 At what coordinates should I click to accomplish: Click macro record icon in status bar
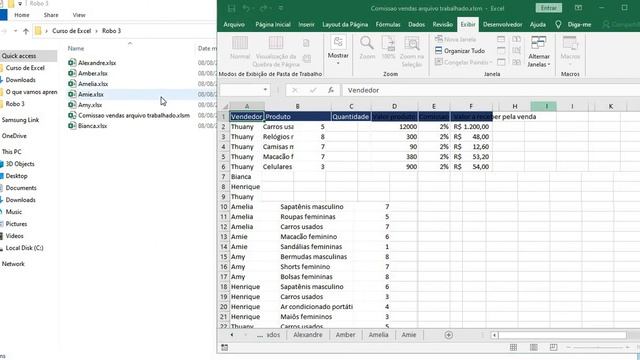tap(224, 347)
